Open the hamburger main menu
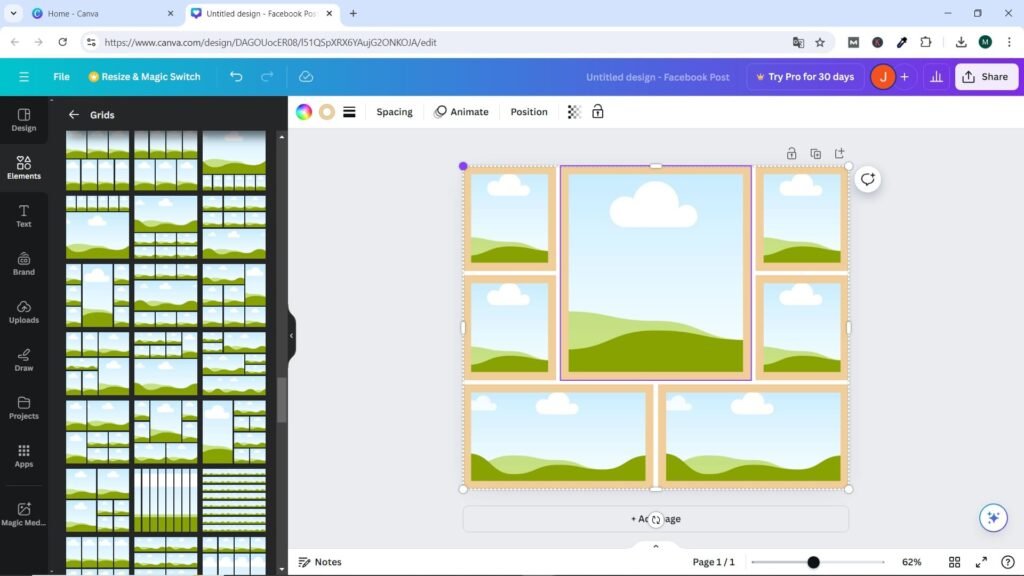1024x576 pixels. coord(24,77)
